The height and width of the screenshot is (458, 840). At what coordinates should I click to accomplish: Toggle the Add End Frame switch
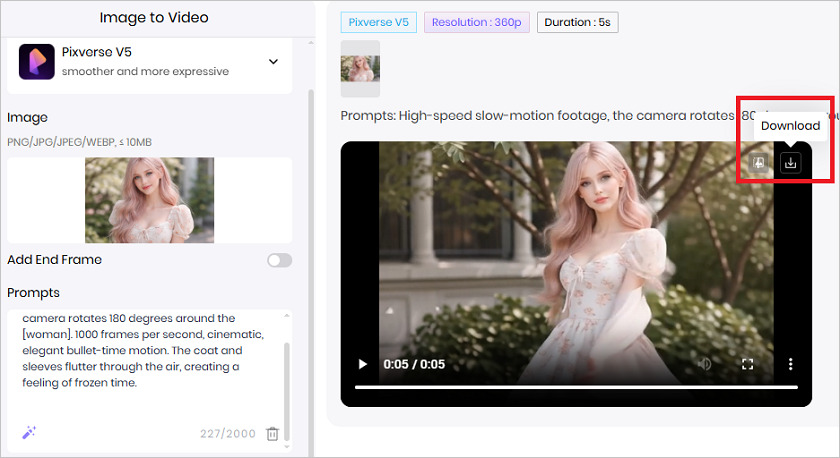click(280, 260)
